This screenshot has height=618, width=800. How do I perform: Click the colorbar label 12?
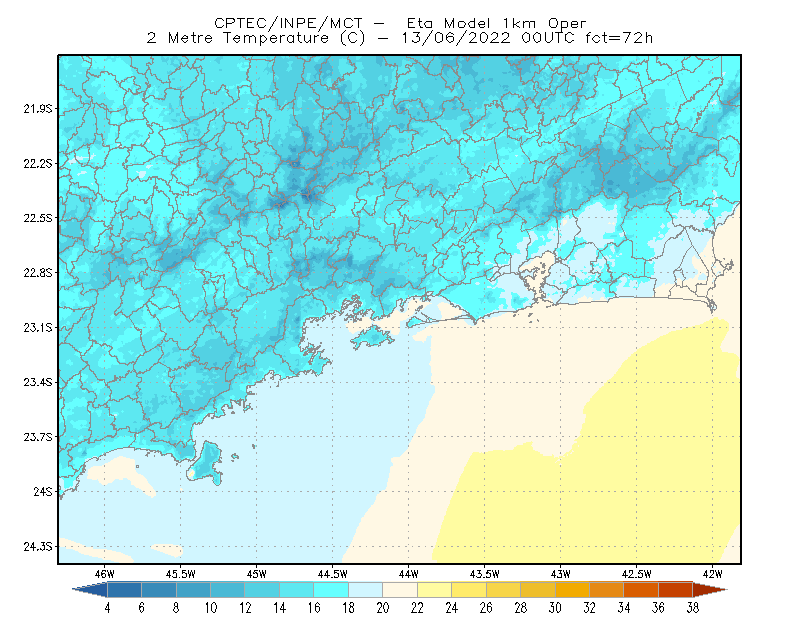click(245, 608)
